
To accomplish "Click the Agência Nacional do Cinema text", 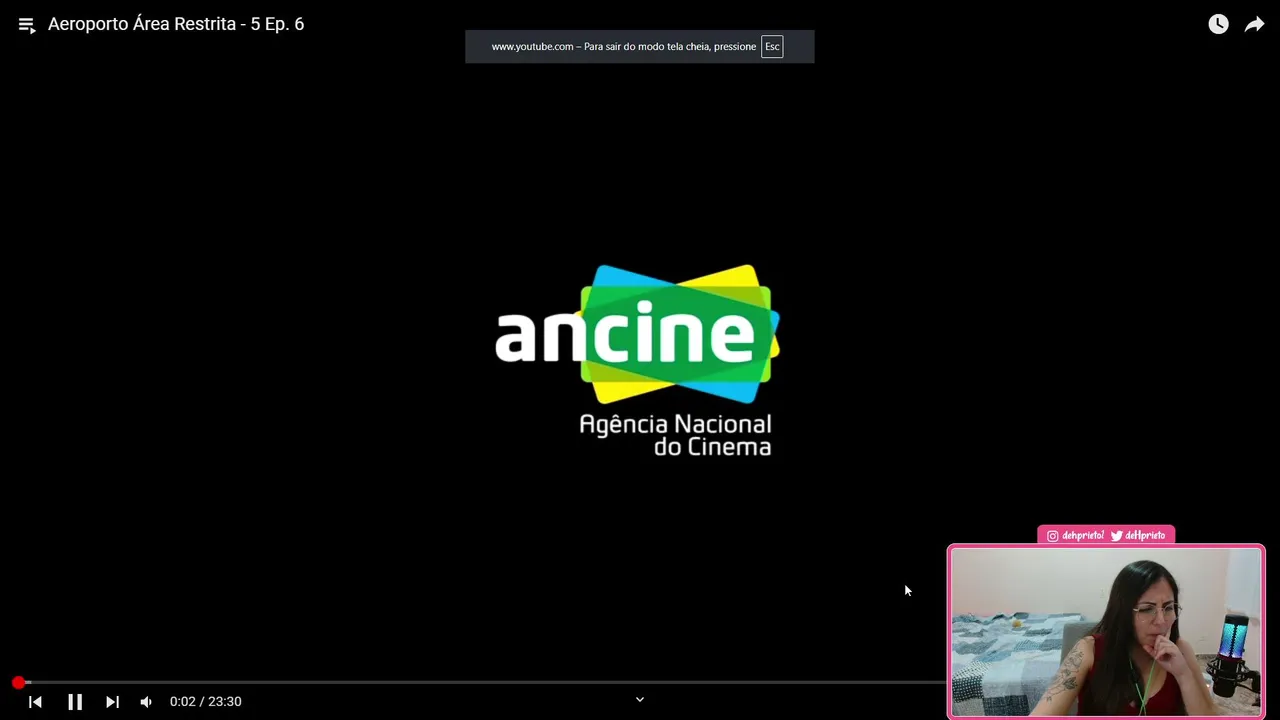I will coord(676,435).
